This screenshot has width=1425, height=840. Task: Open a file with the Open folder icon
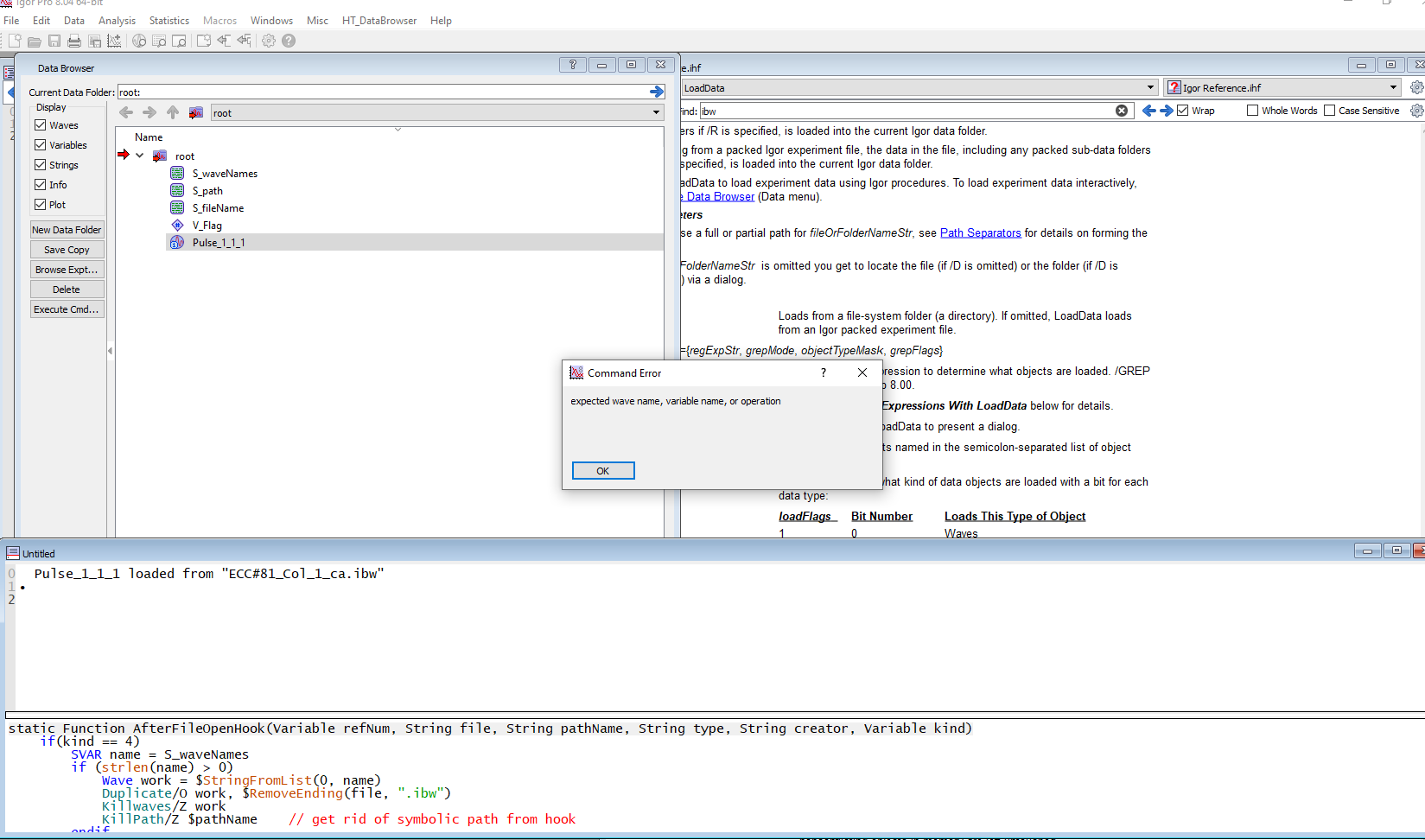click(34, 41)
